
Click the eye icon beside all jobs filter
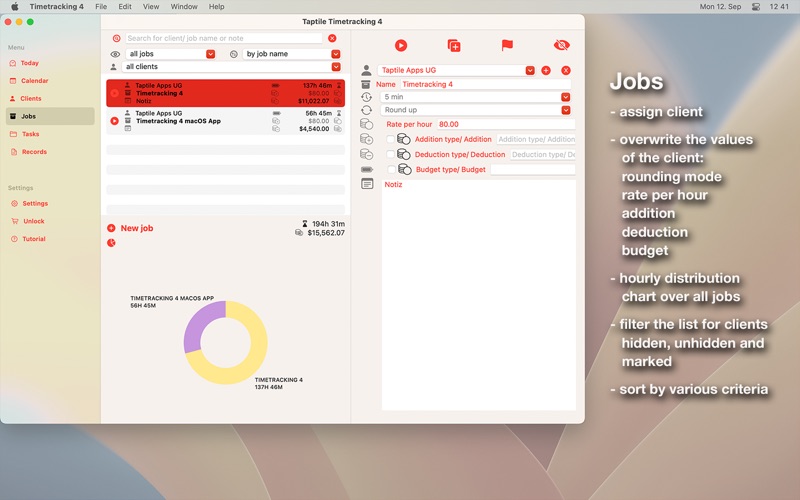(115, 54)
